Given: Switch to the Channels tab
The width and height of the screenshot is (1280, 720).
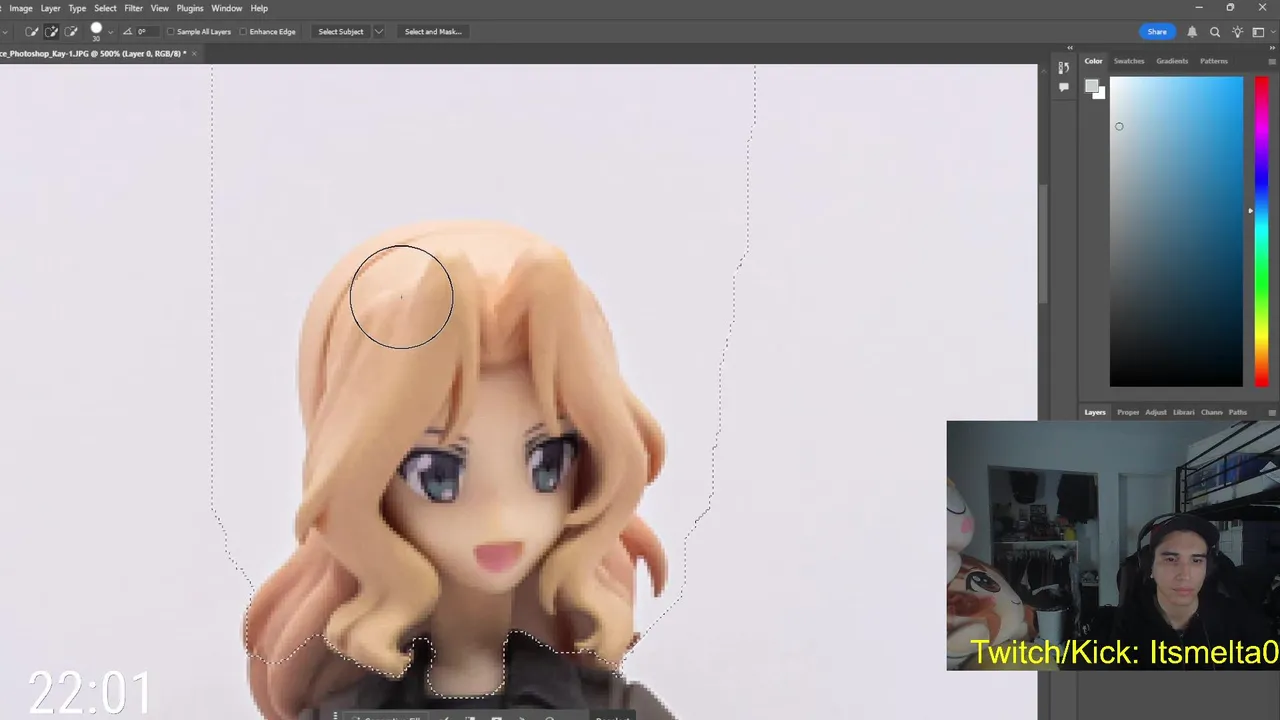Looking at the screenshot, I should click(1212, 412).
